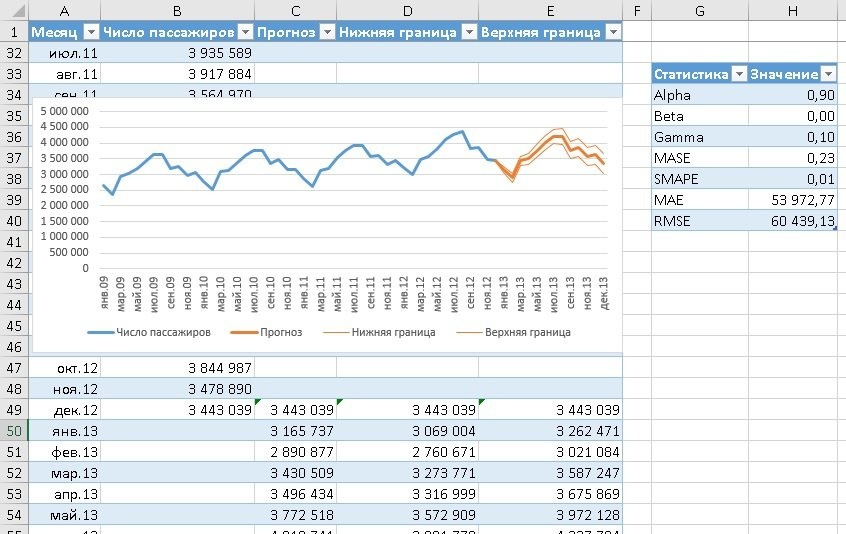Open the Месяц column filter dropdown
This screenshot has height=534, width=846.
click(x=92, y=32)
